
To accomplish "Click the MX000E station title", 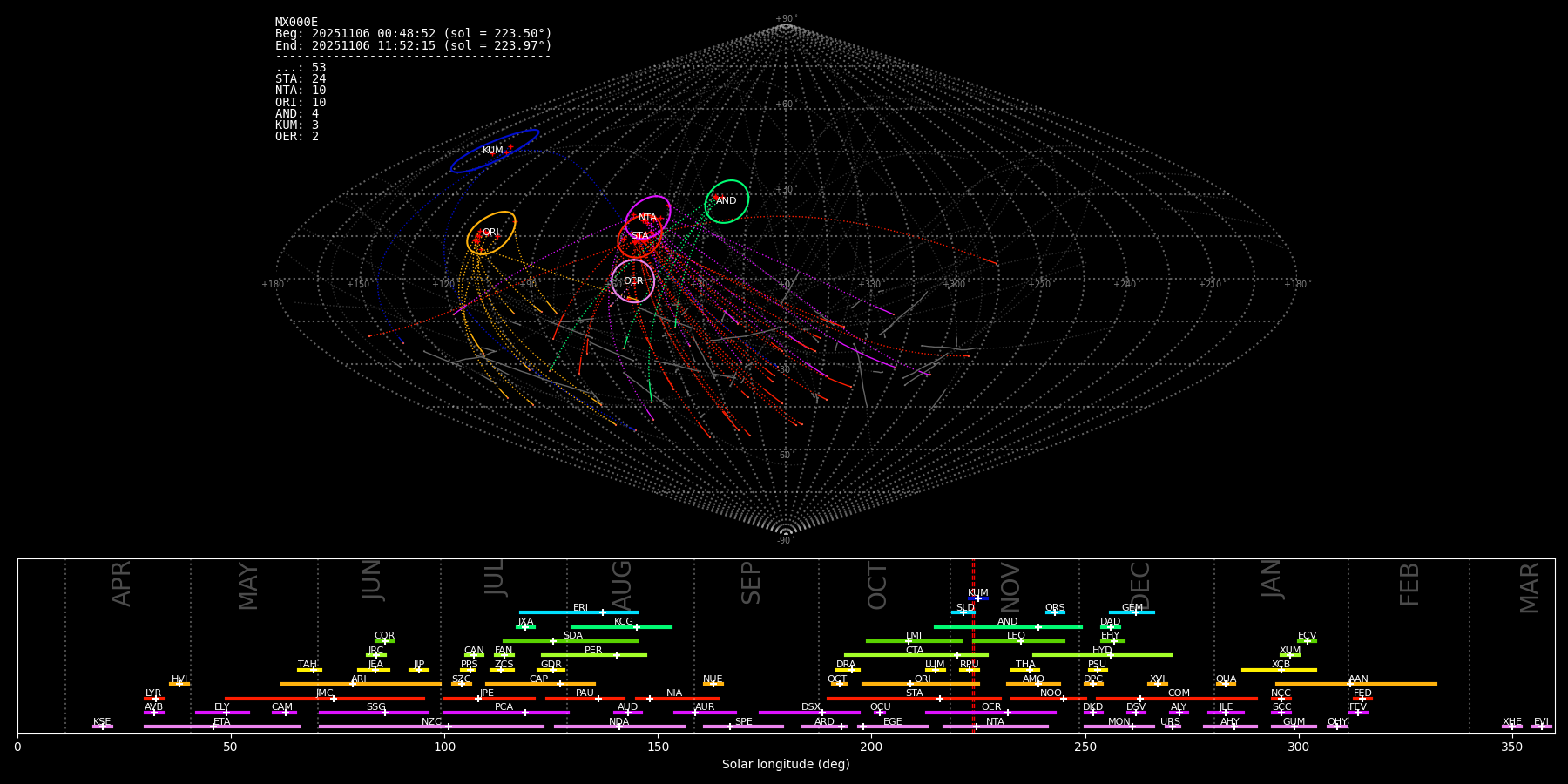I will click(x=296, y=23).
